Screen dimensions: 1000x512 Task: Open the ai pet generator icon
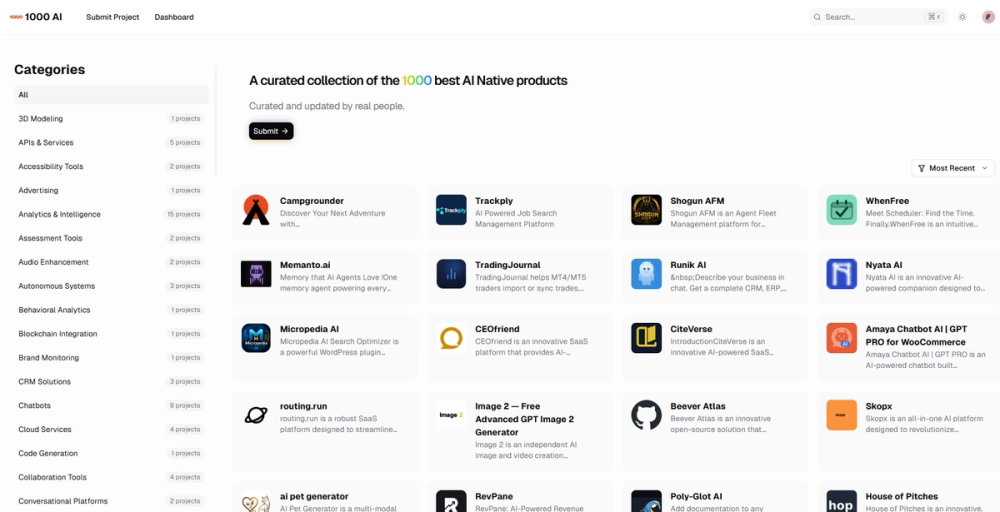point(256,502)
